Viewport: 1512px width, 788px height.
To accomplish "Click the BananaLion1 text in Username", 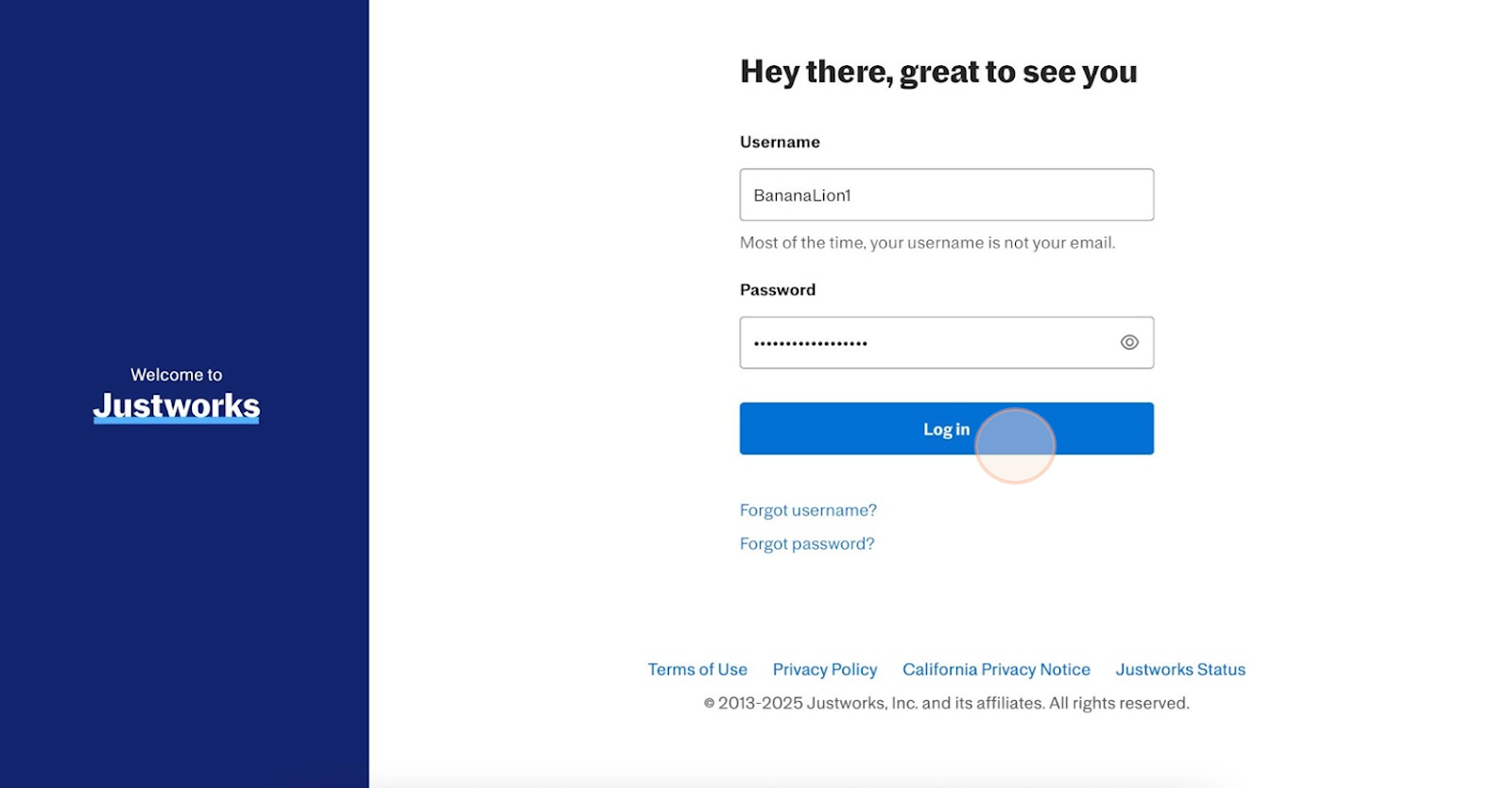I will (x=802, y=196).
